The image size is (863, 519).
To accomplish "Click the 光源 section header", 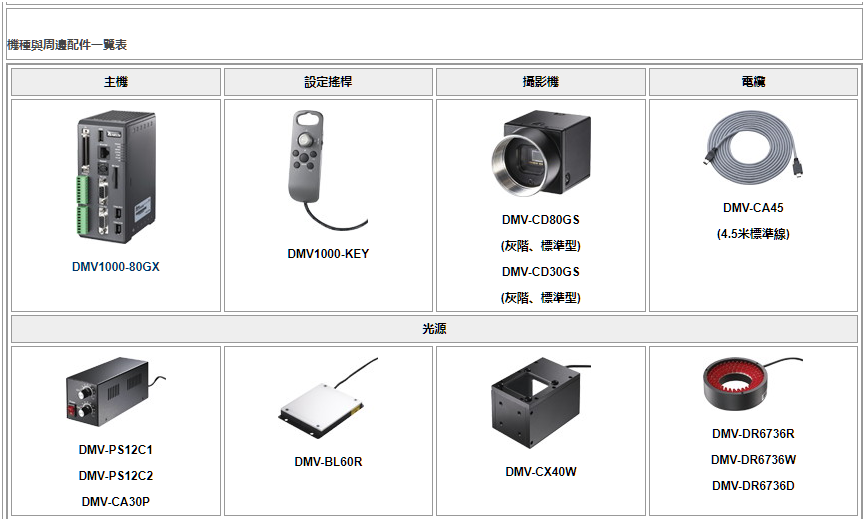I will pyautogui.click(x=434, y=329).
